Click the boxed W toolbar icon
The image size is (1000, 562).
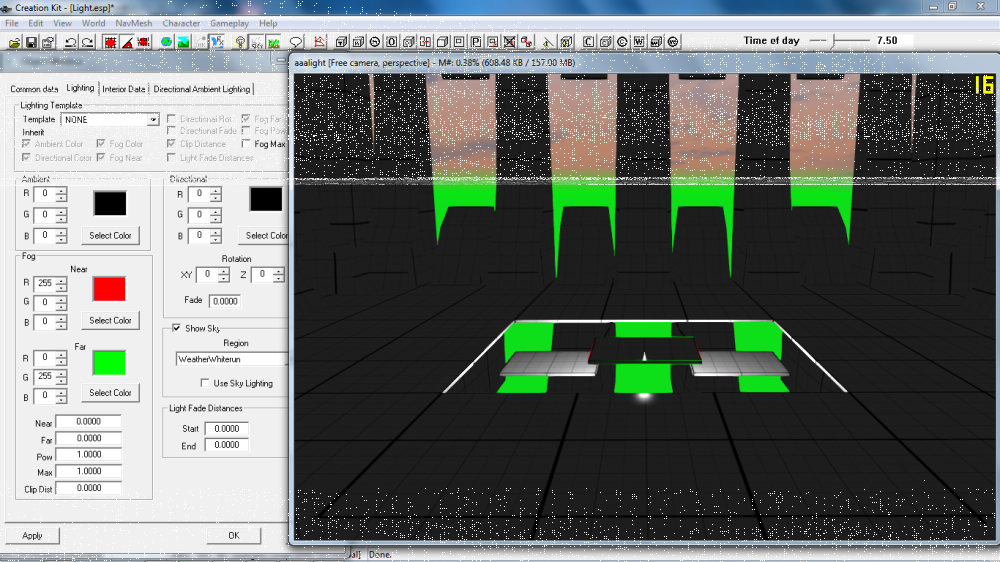[639, 42]
